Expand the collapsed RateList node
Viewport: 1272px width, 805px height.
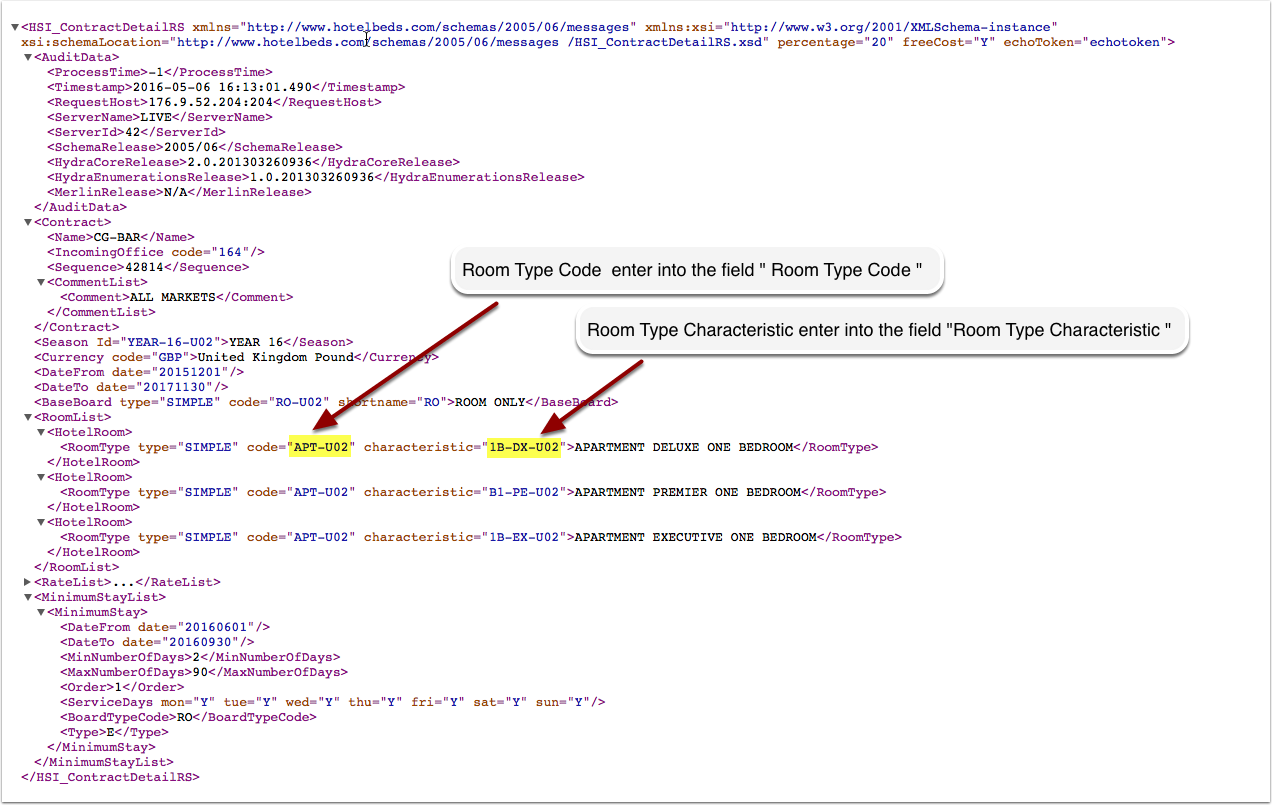[28, 582]
